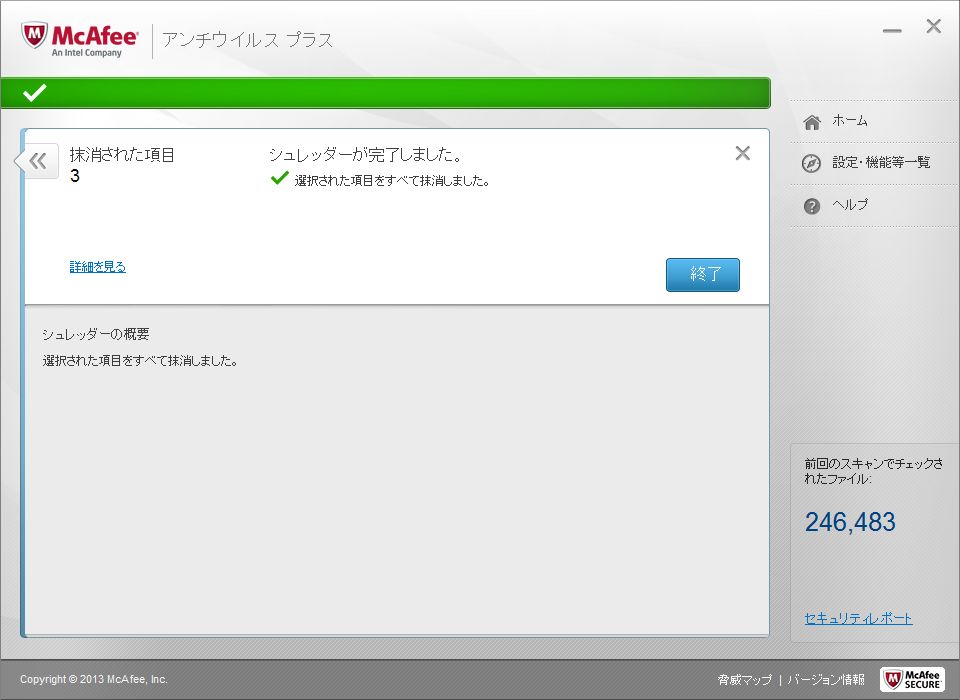Open the 詳細を見る link

click(97, 266)
